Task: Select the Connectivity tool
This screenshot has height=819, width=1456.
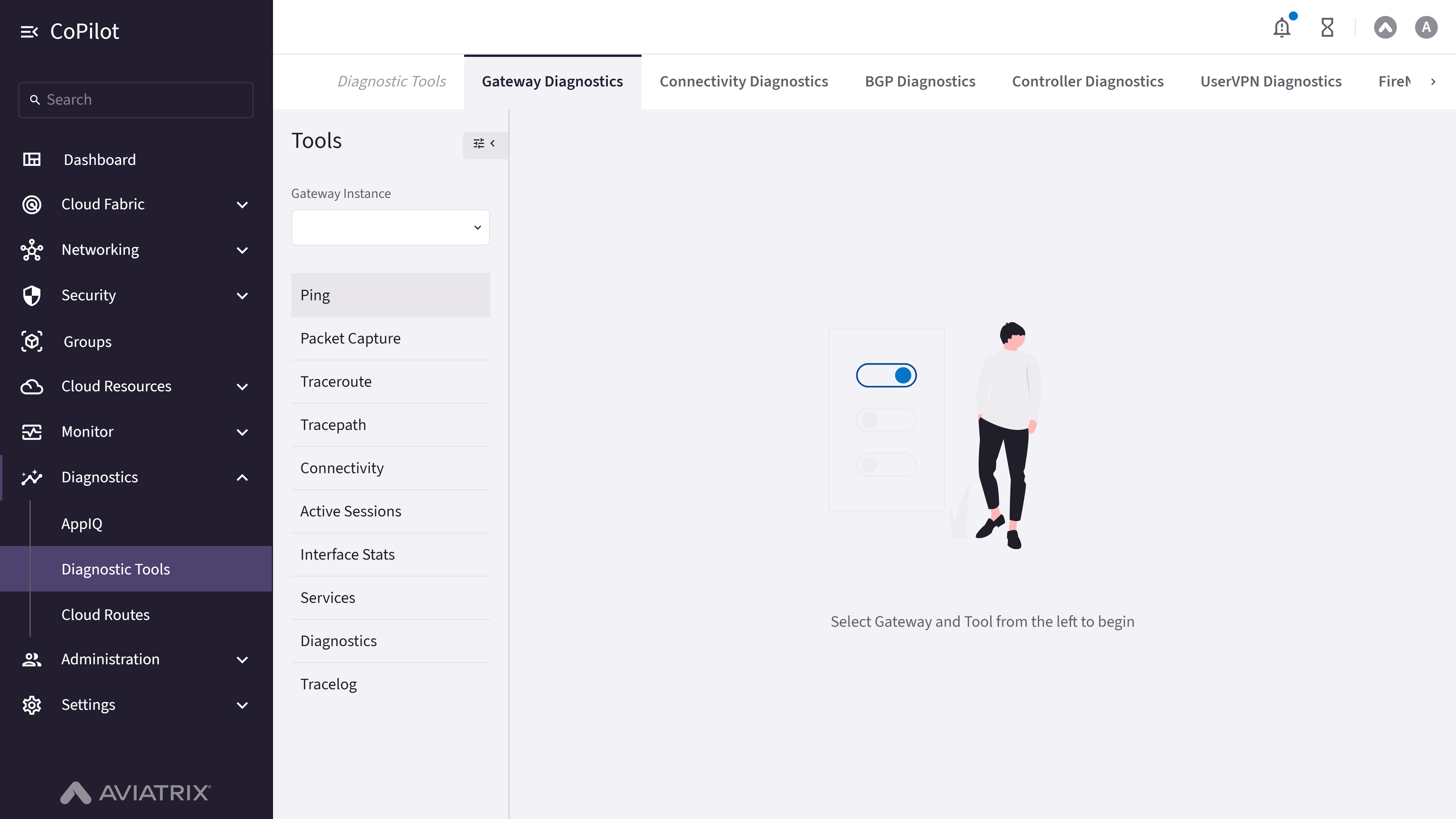Action: [390, 468]
